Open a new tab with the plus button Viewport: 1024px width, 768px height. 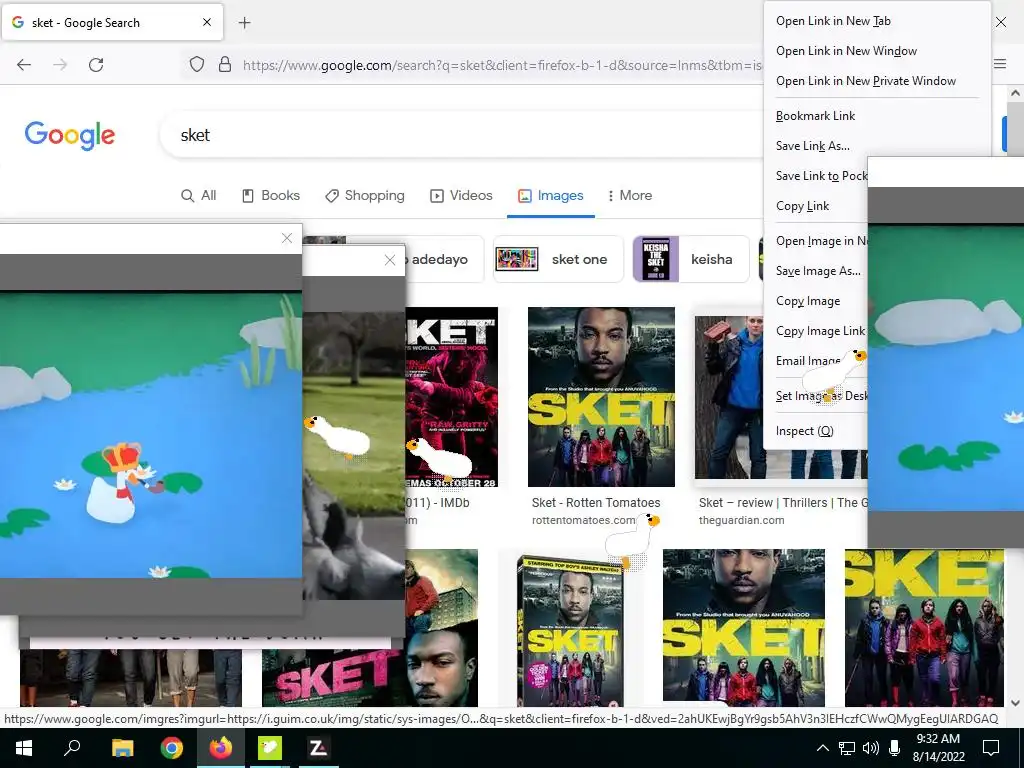coord(244,23)
